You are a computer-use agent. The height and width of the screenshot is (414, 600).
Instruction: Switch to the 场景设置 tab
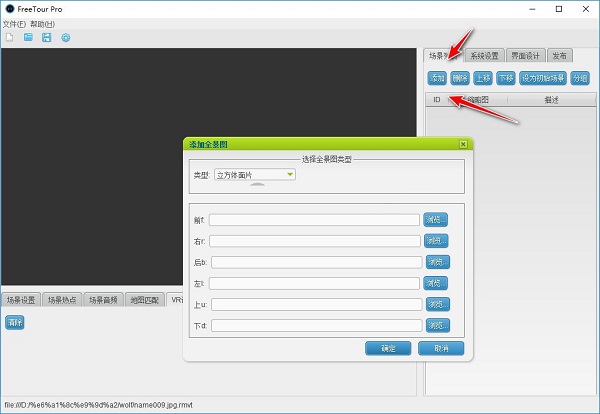pos(21,300)
